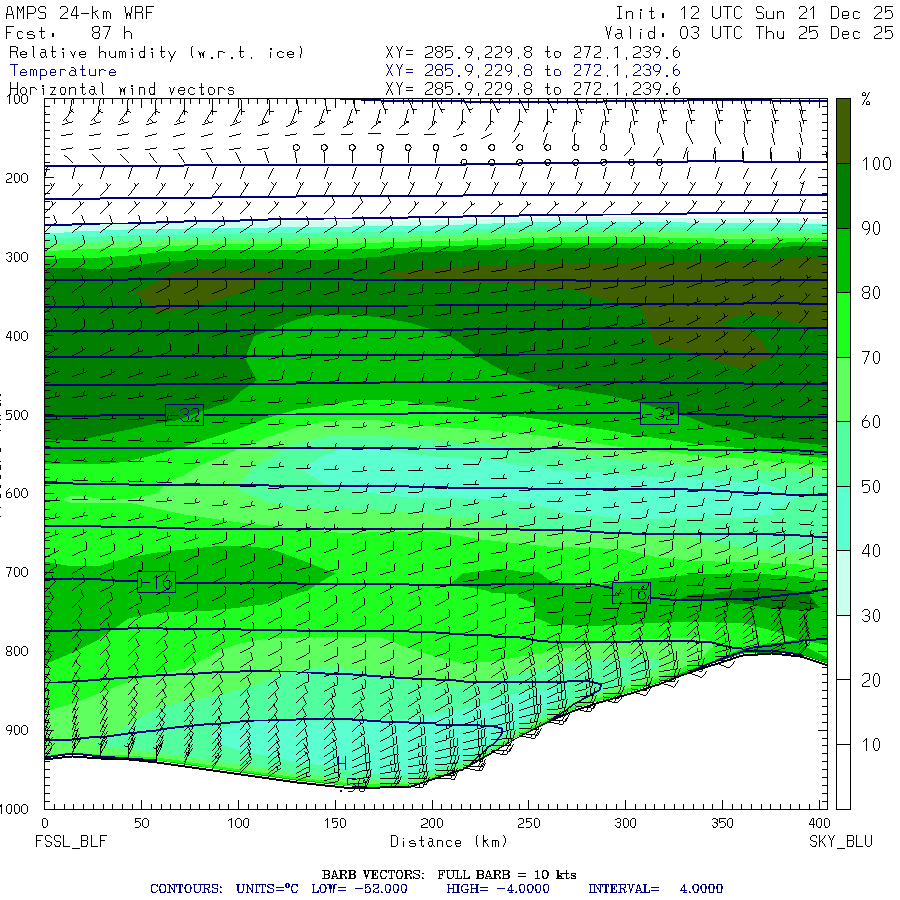Viewport: 900px width, 900px height.
Task: Click the blue H high marker near the surface
Action: tap(342, 763)
